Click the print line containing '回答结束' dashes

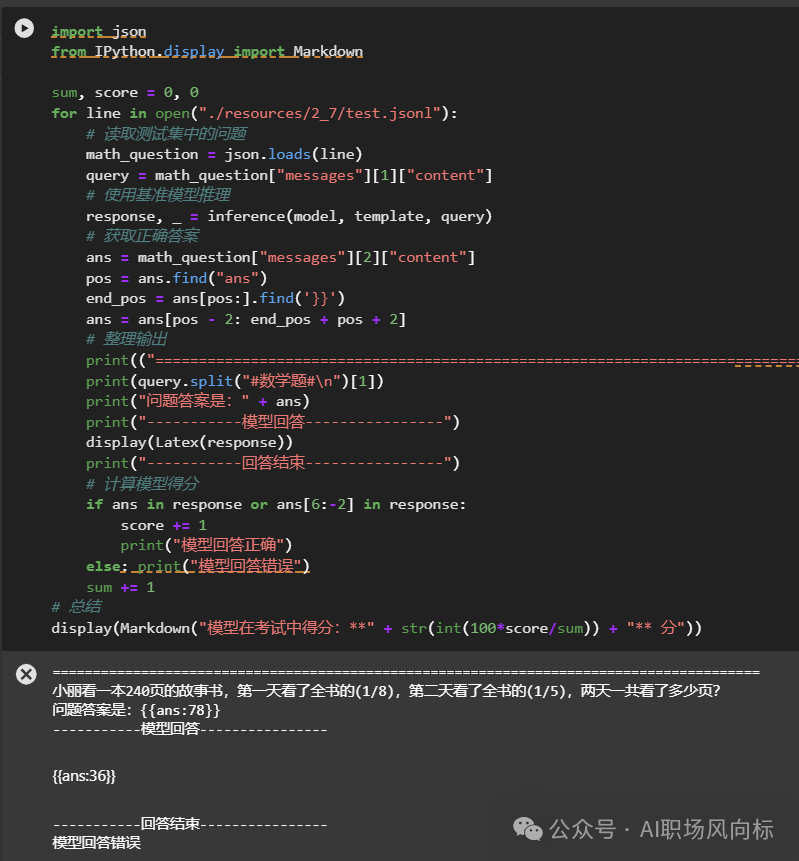pos(272,464)
